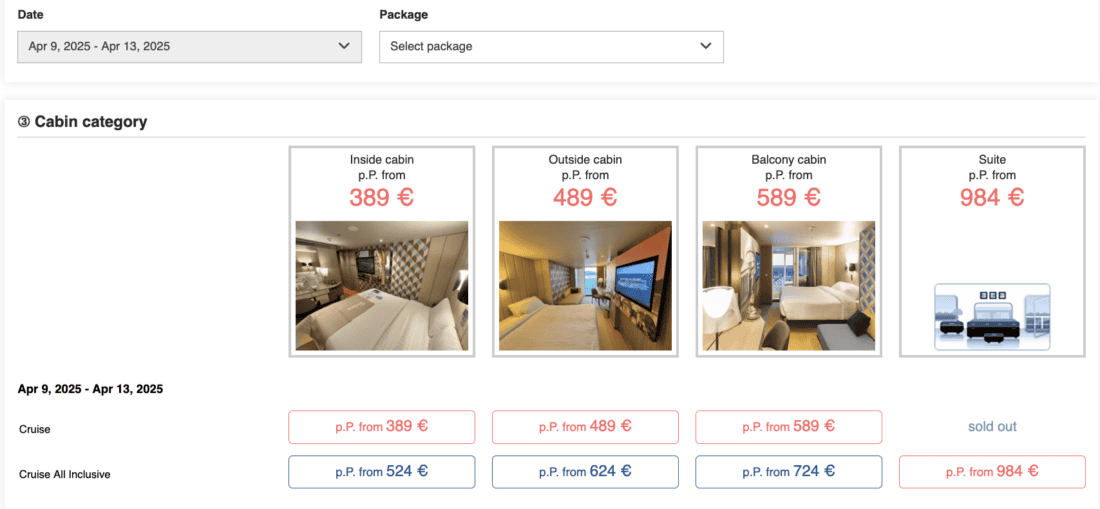Pick All Inclusive Balcony cabin from 724 €
1100x509 pixels.
[x=789, y=472]
